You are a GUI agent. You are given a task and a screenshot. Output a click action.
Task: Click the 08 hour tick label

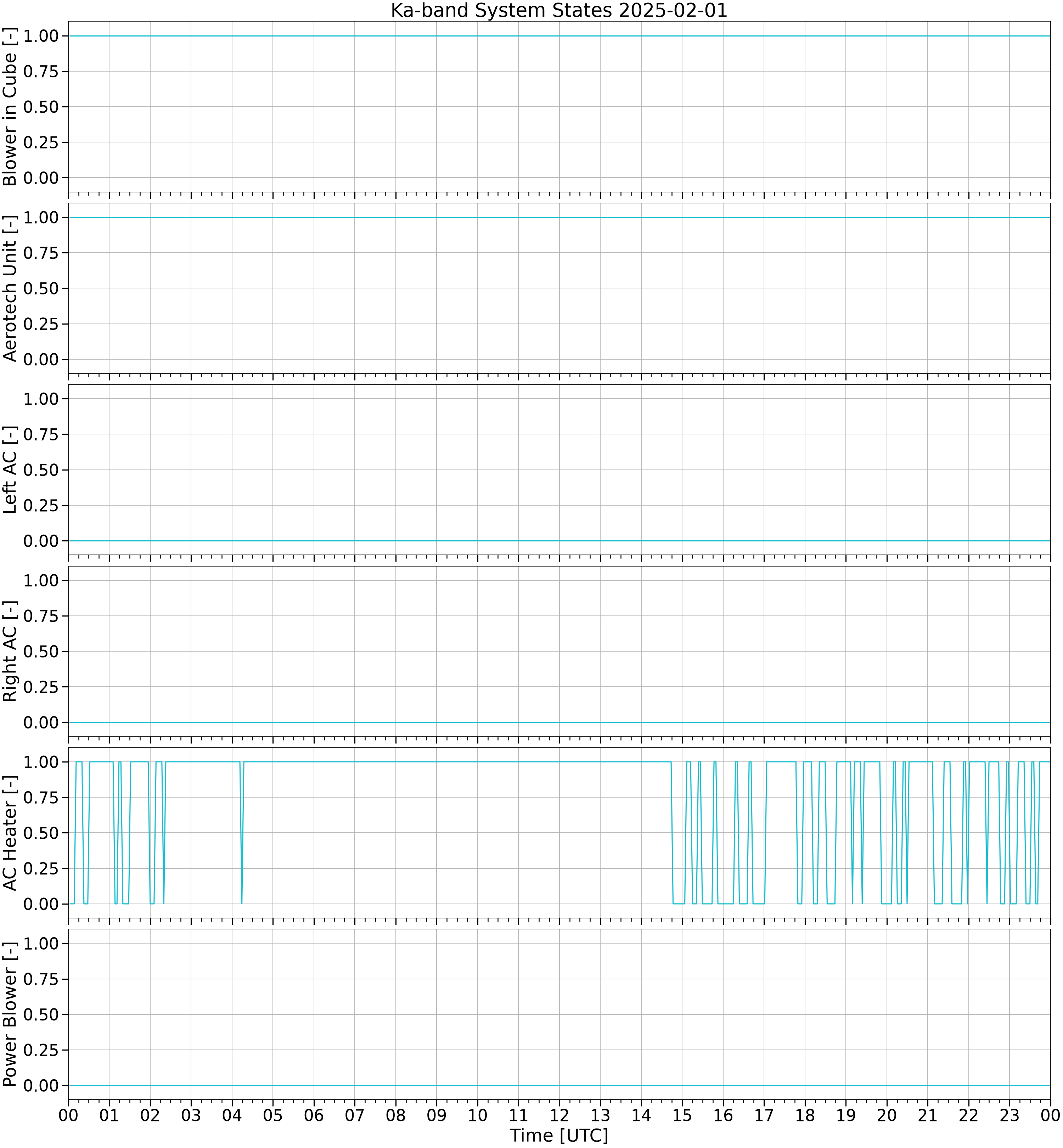tap(396, 1115)
